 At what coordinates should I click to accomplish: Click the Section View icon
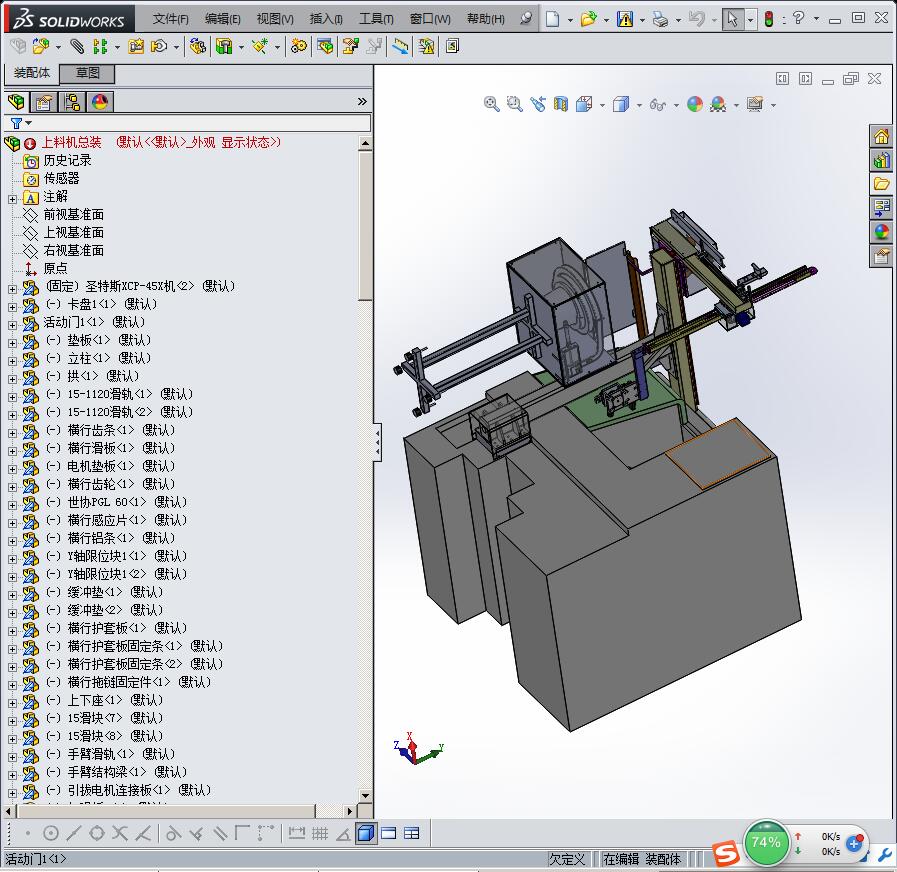[x=561, y=104]
